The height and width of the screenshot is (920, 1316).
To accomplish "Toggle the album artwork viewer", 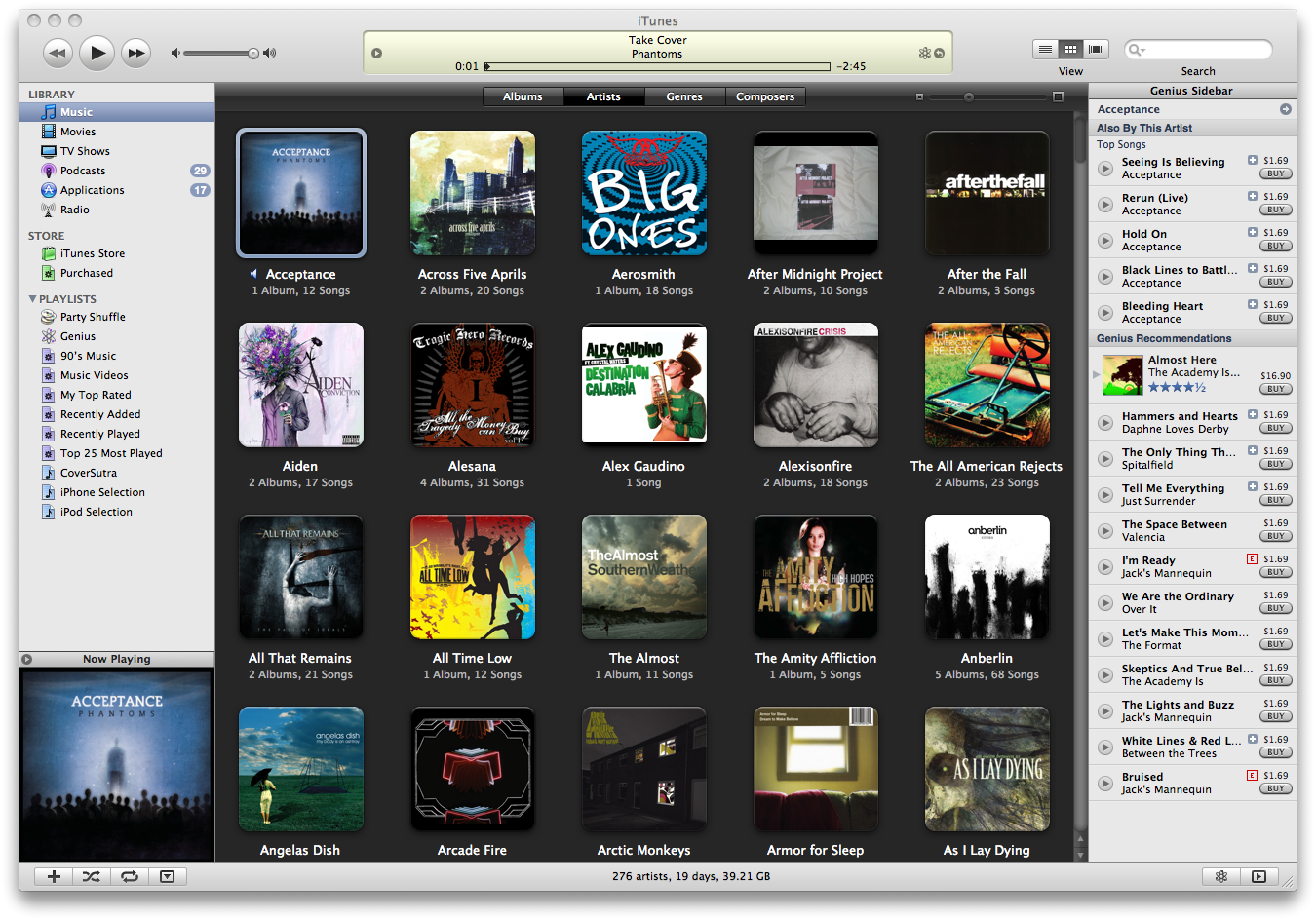I will (168, 876).
